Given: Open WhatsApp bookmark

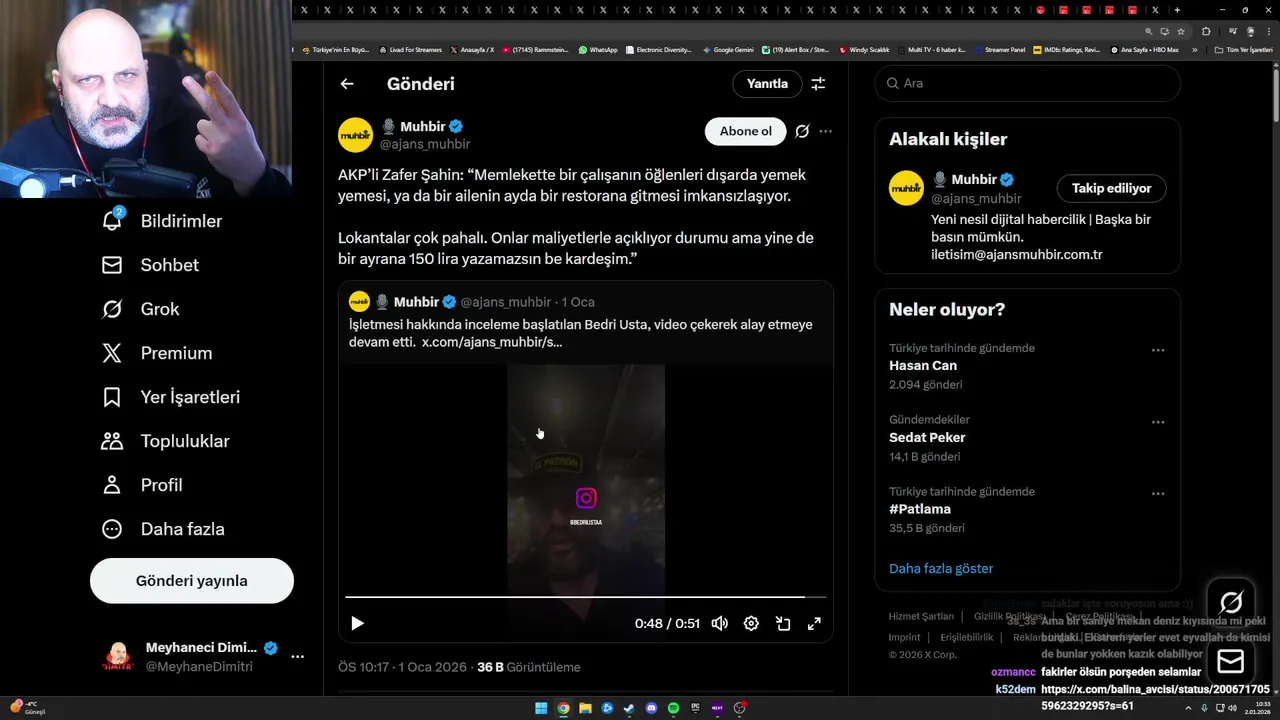Looking at the screenshot, I should point(598,49).
